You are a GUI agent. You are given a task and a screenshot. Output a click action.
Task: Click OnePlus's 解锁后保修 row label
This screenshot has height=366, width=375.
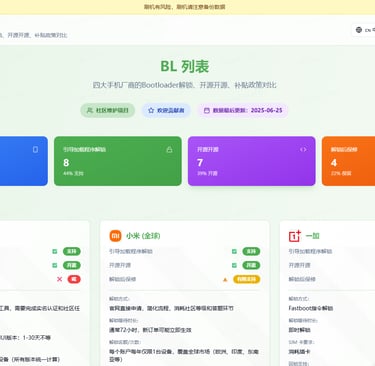coord(302,279)
